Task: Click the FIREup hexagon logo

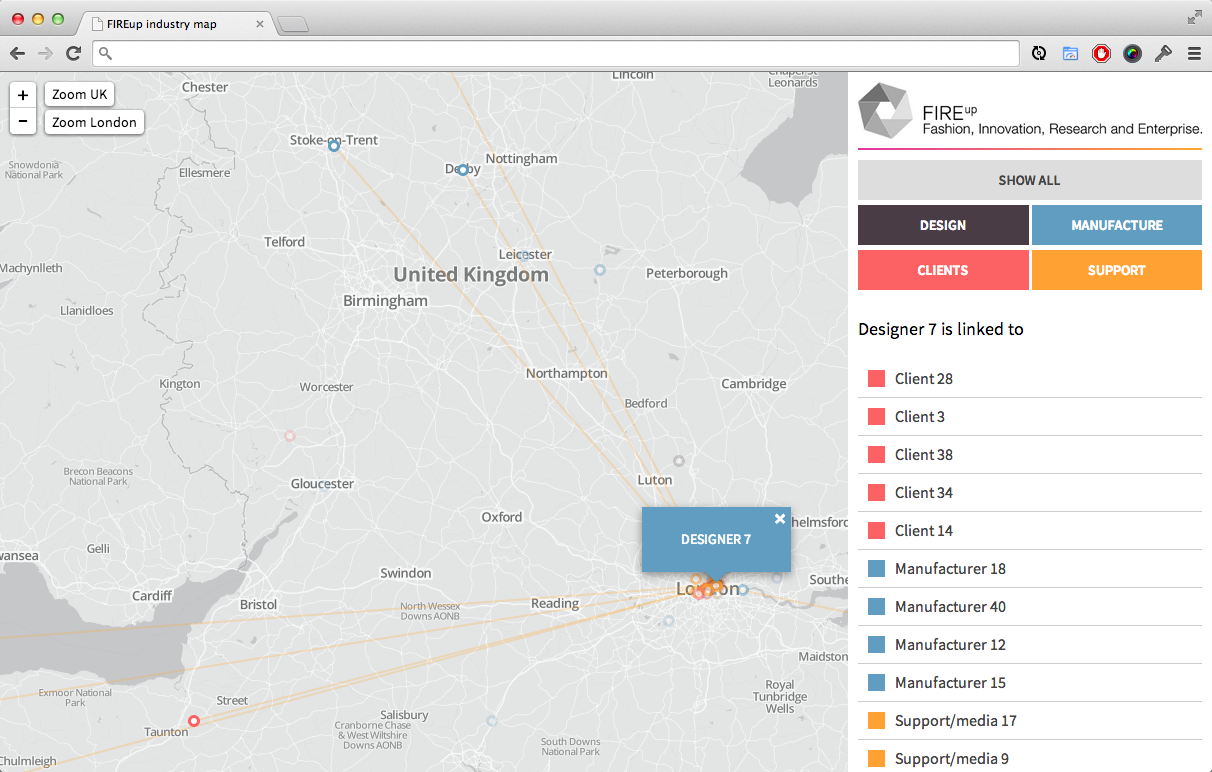Action: tap(885, 110)
